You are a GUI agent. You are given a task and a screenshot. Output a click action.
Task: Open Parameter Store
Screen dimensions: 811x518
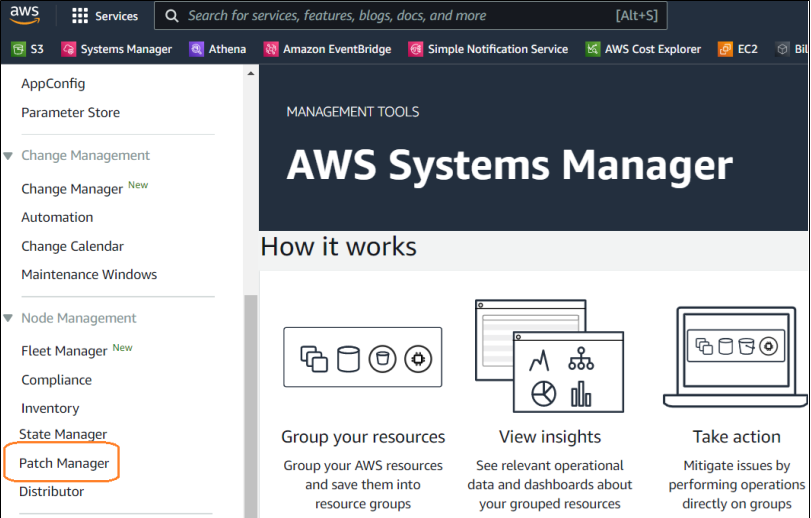coord(70,113)
